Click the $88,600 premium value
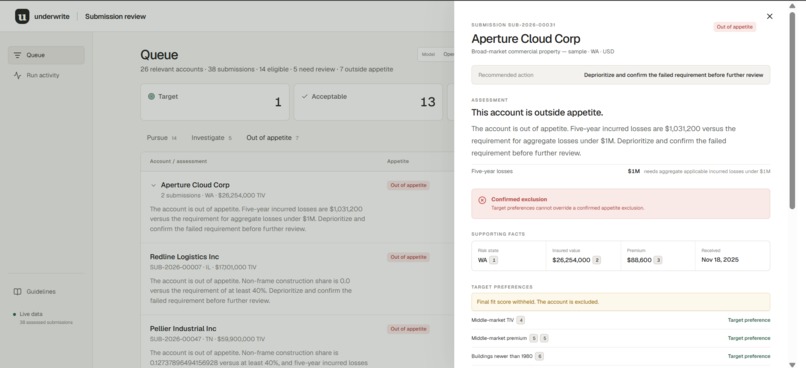Image resolution: width=806 pixels, height=368 pixels. pyautogui.click(x=639, y=260)
